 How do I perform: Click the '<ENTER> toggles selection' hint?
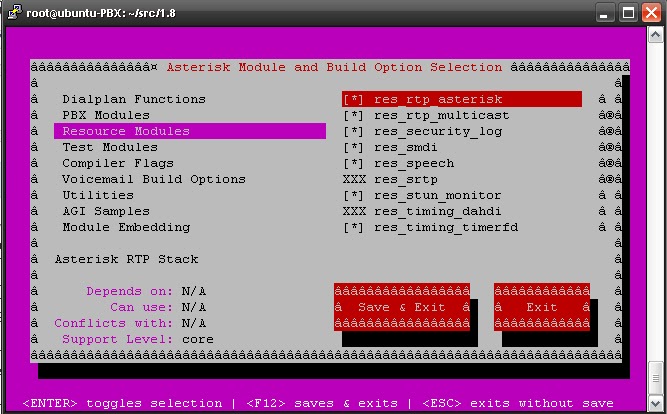click(x=122, y=403)
